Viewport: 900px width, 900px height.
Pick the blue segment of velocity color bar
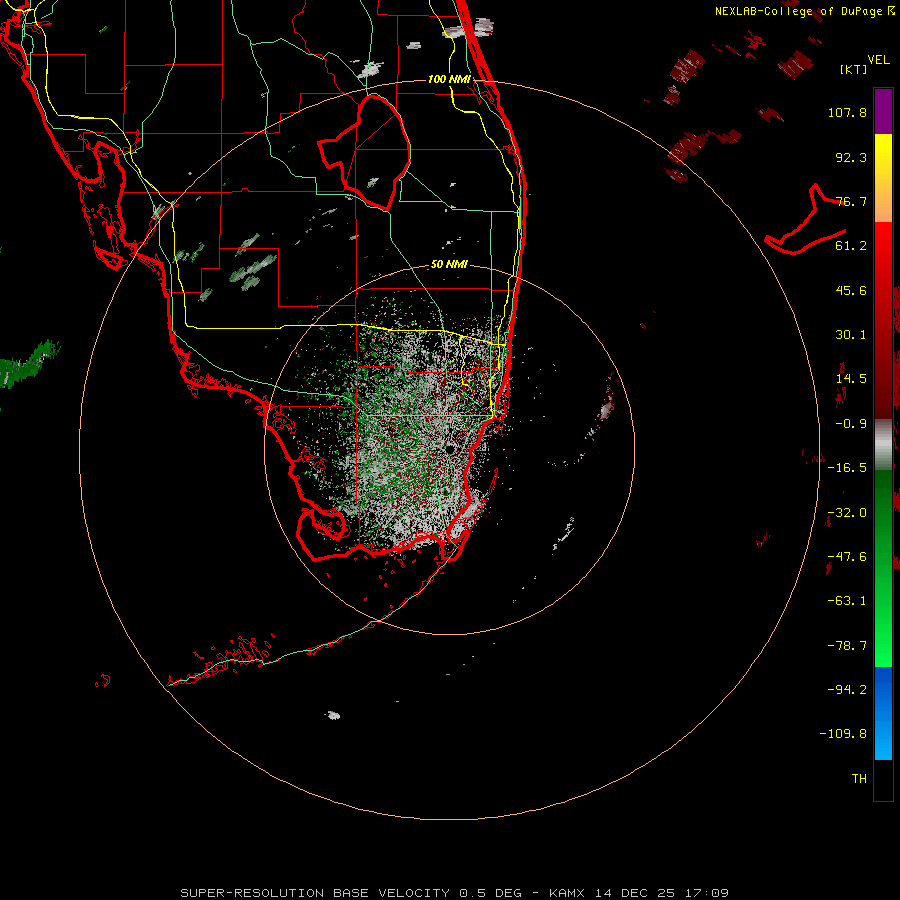[x=883, y=713]
